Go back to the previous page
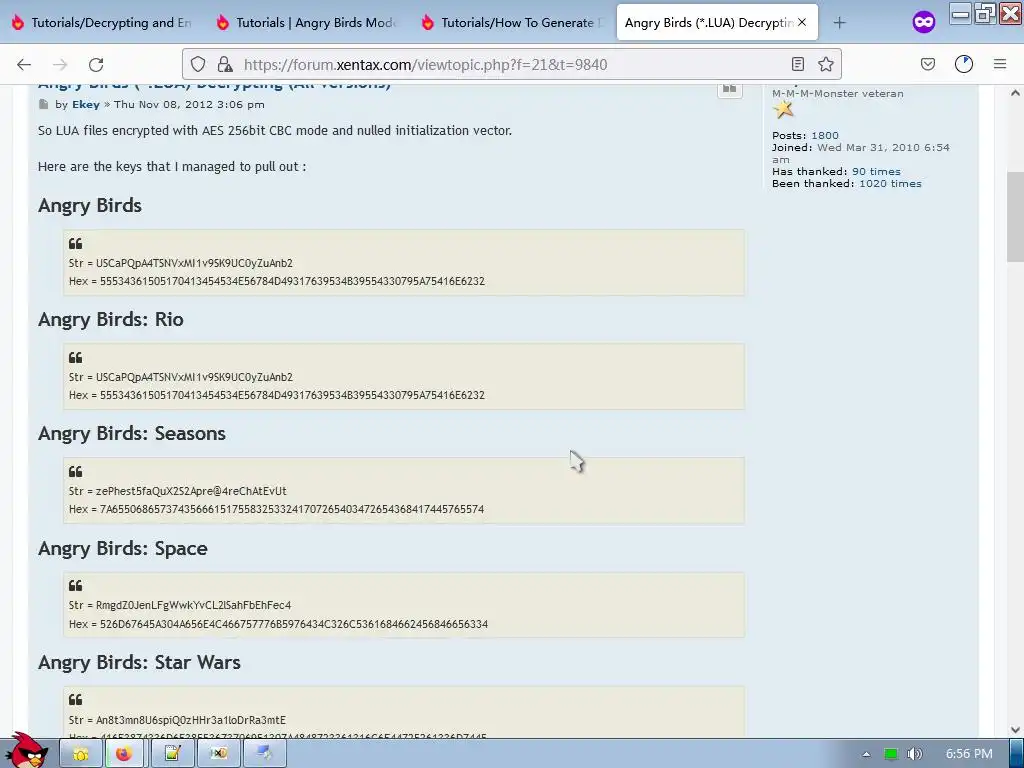This screenshot has height=768, width=1024. click(24, 64)
